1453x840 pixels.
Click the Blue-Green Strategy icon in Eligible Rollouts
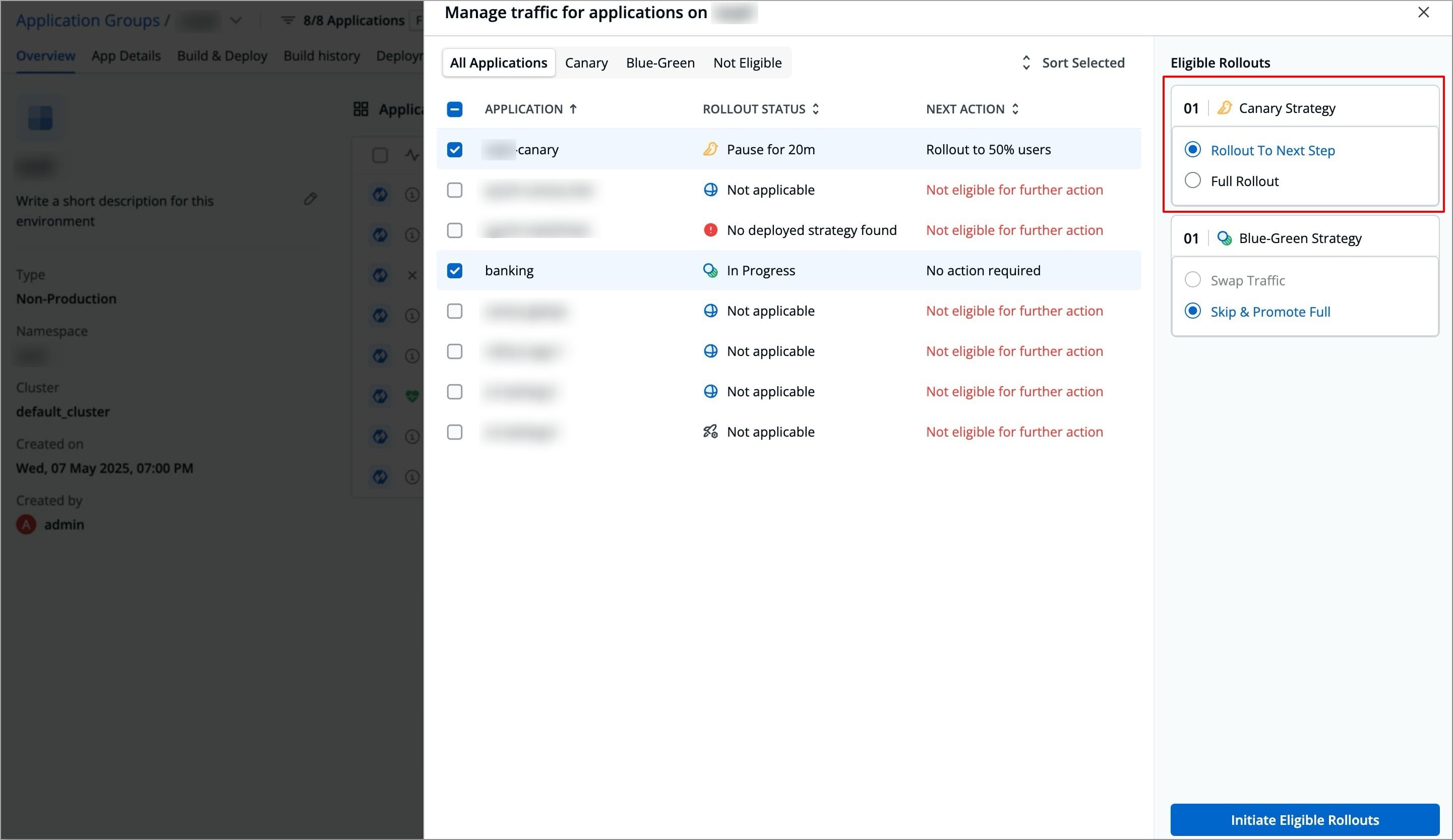point(1225,237)
